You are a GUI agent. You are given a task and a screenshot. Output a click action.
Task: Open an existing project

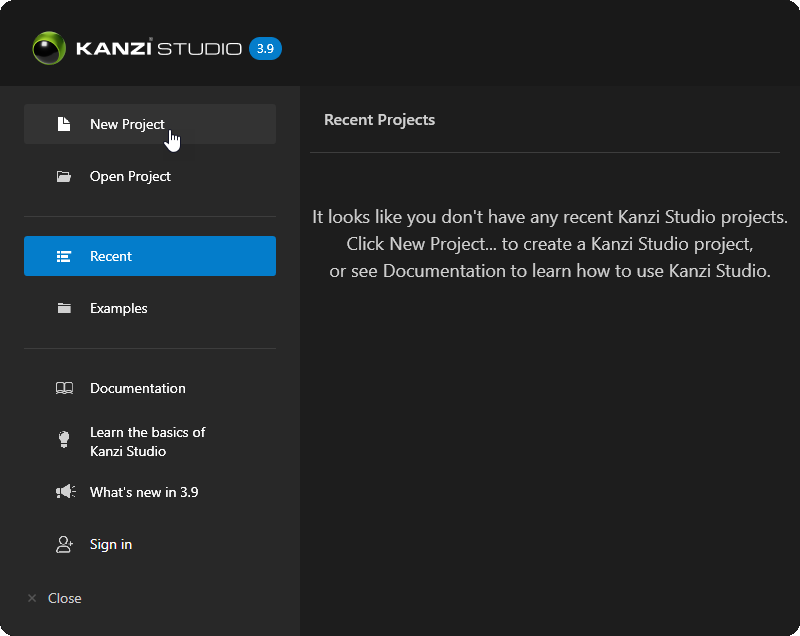coord(130,175)
